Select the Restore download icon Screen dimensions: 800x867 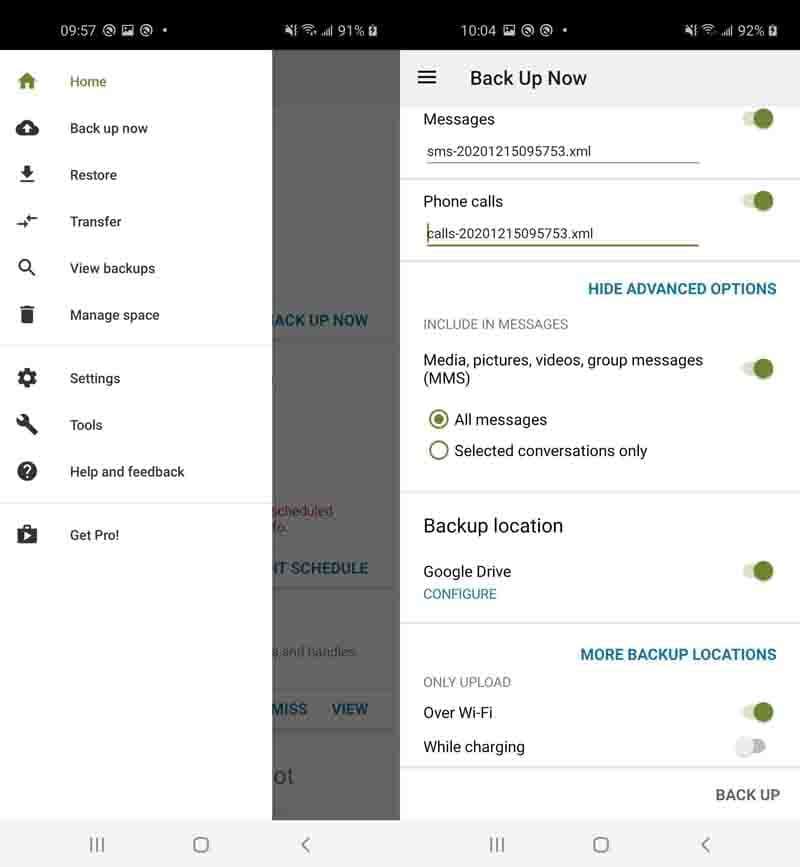click(27, 174)
